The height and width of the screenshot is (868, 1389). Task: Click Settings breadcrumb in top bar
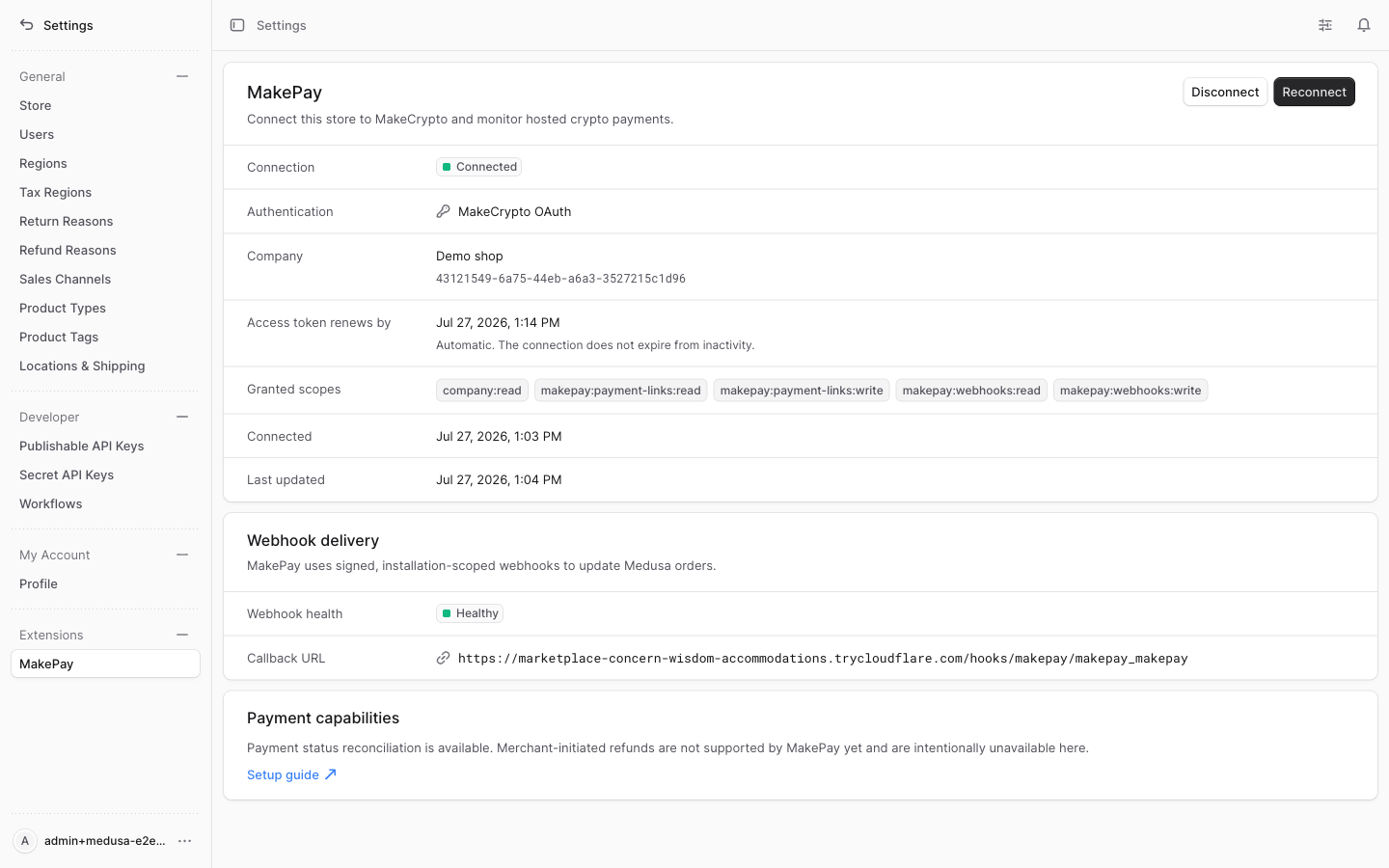click(x=282, y=25)
